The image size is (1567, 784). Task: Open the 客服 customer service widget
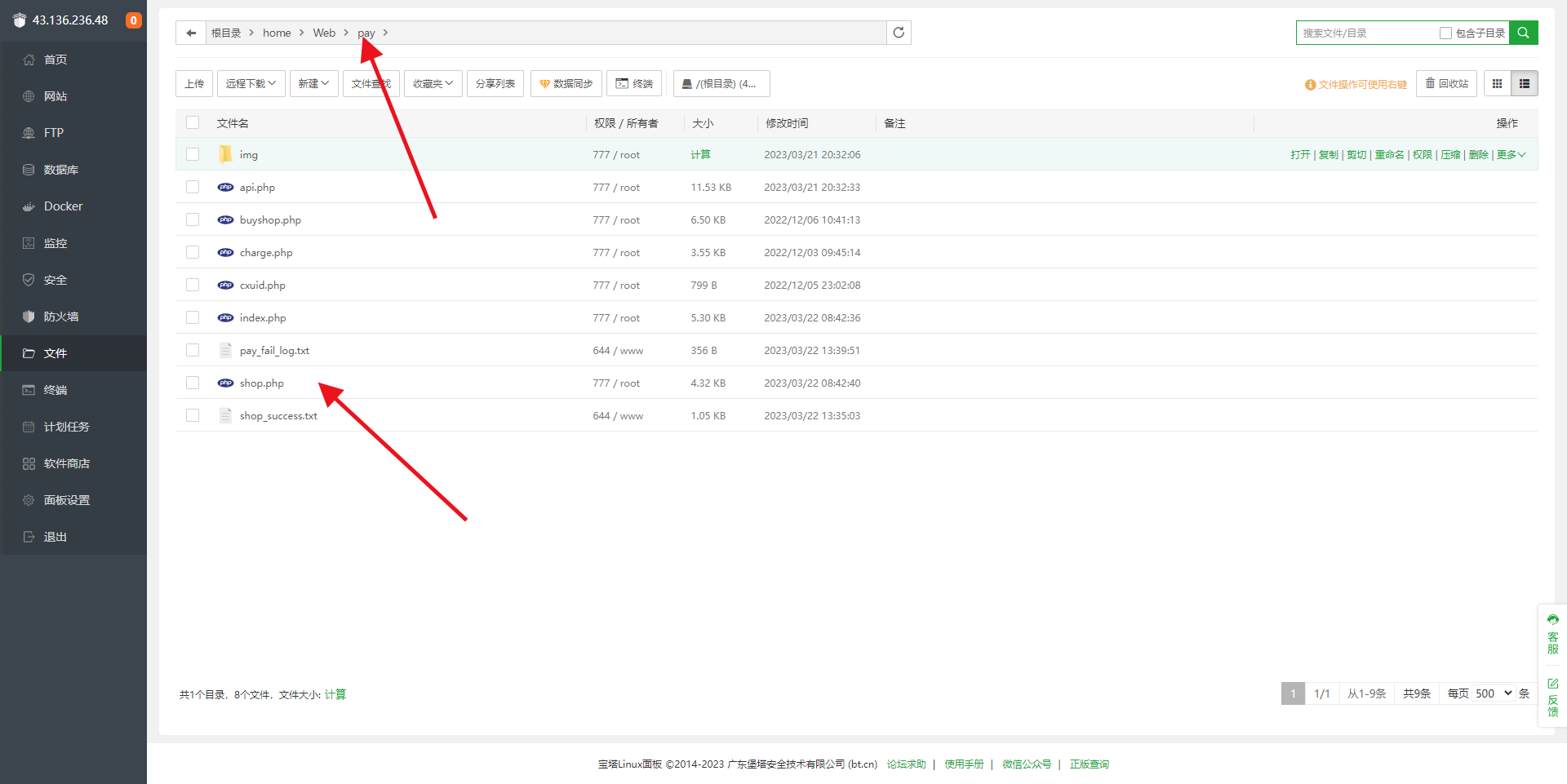[x=1552, y=635]
